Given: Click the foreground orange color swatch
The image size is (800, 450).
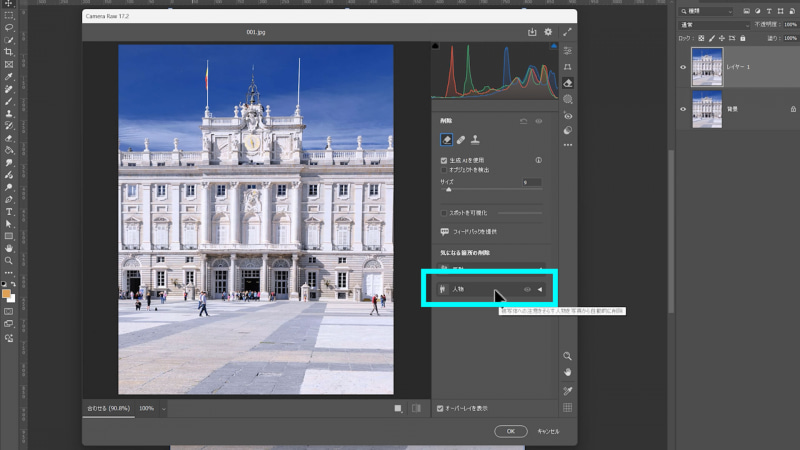Looking at the screenshot, I should pos(6,294).
